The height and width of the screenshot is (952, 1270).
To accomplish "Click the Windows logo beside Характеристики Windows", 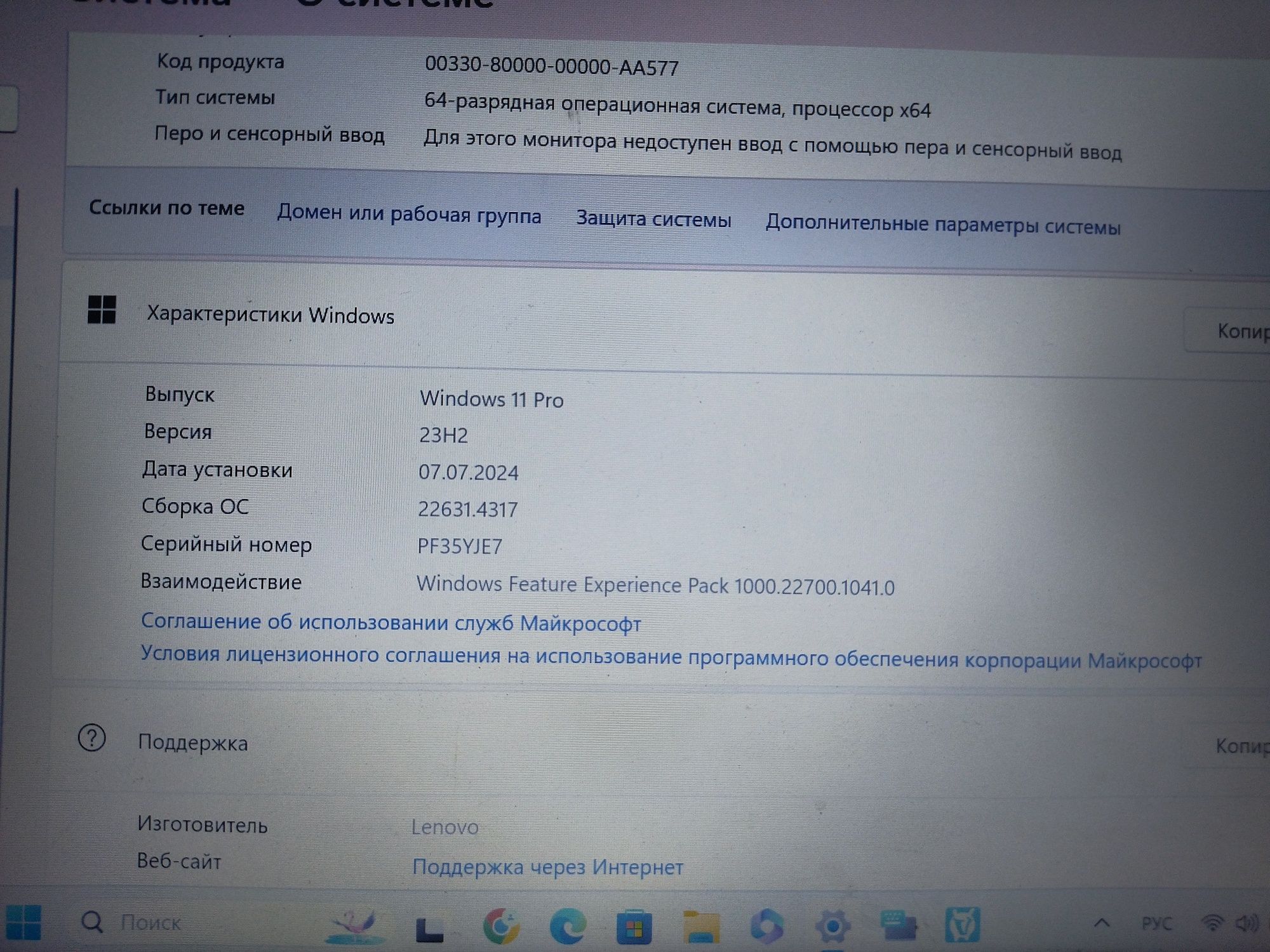I will (x=102, y=310).
